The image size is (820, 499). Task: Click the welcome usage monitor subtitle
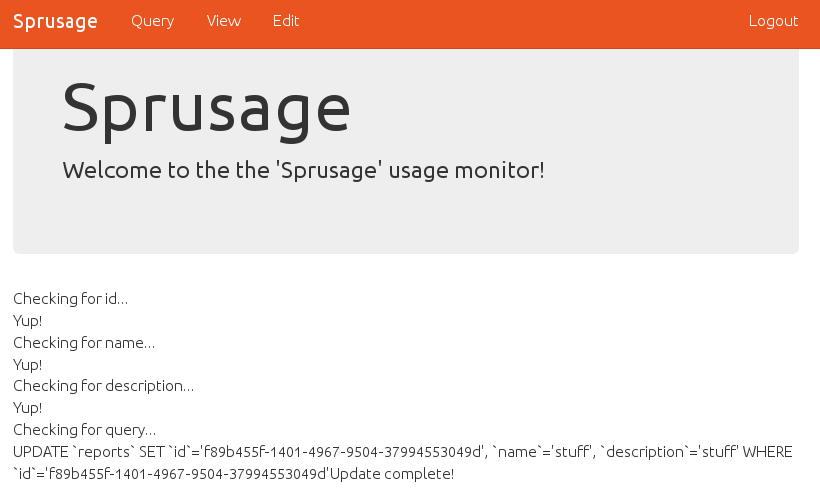pyautogui.click(x=303, y=170)
